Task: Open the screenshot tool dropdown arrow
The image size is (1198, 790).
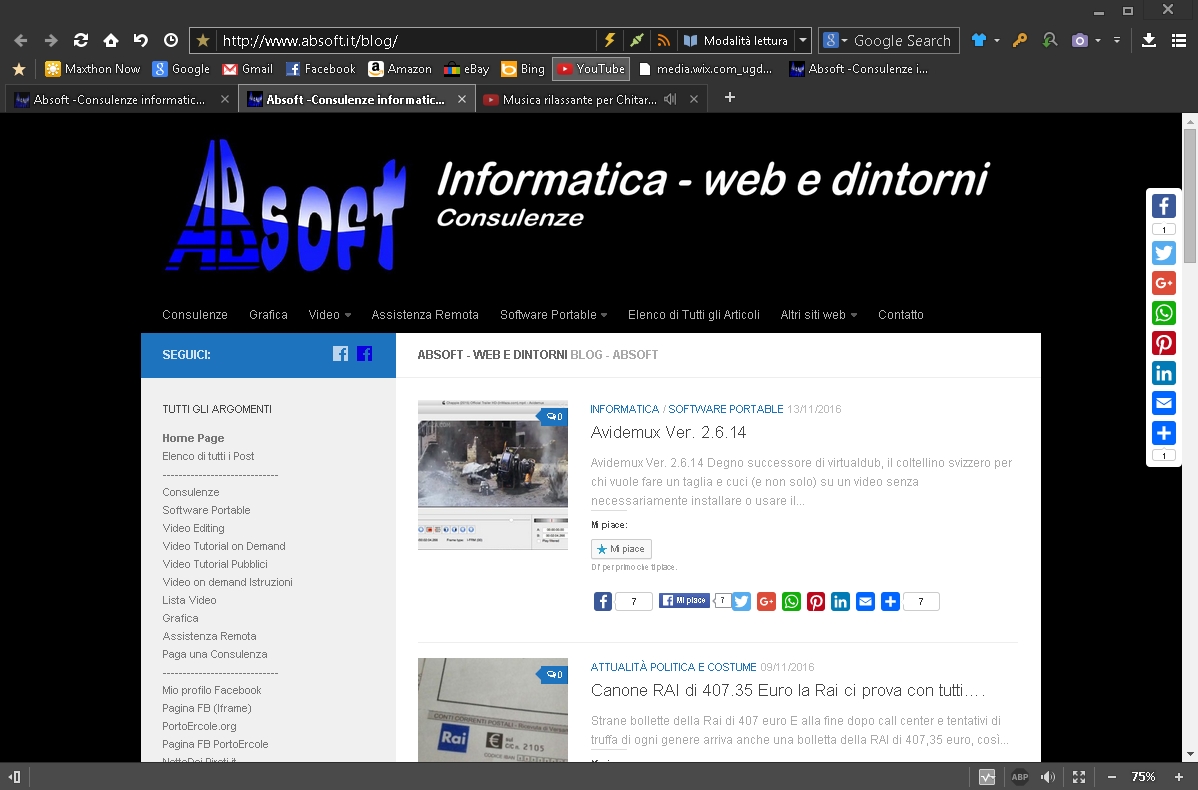Action: pyautogui.click(x=1098, y=40)
